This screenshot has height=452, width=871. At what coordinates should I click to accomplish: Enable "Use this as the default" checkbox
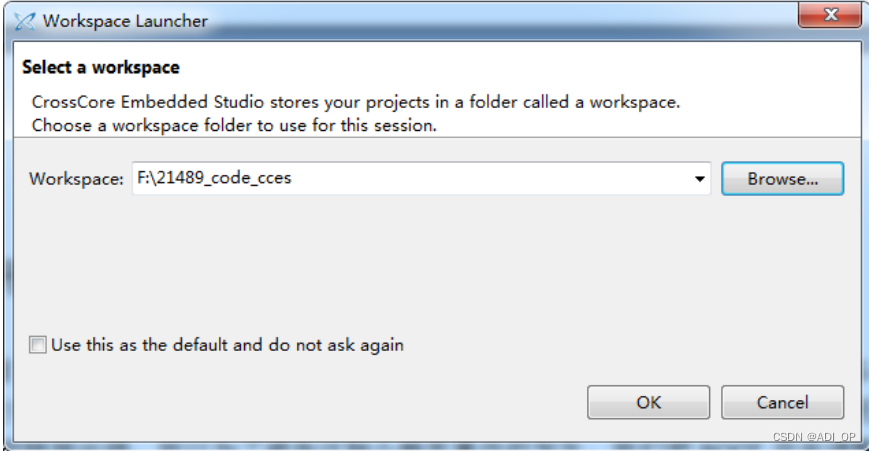coord(38,345)
